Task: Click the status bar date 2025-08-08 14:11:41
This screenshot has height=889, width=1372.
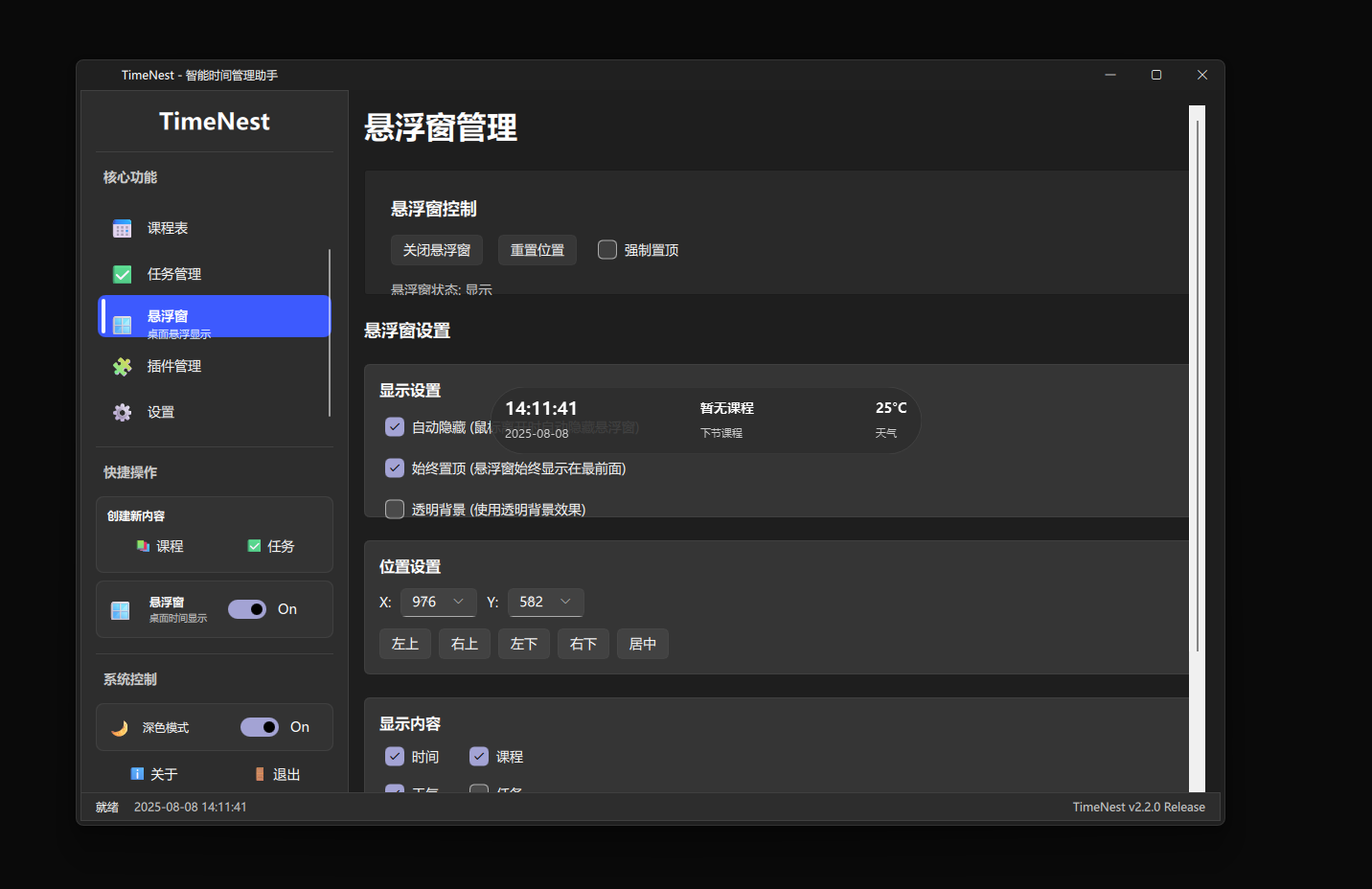Action: pos(191,808)
